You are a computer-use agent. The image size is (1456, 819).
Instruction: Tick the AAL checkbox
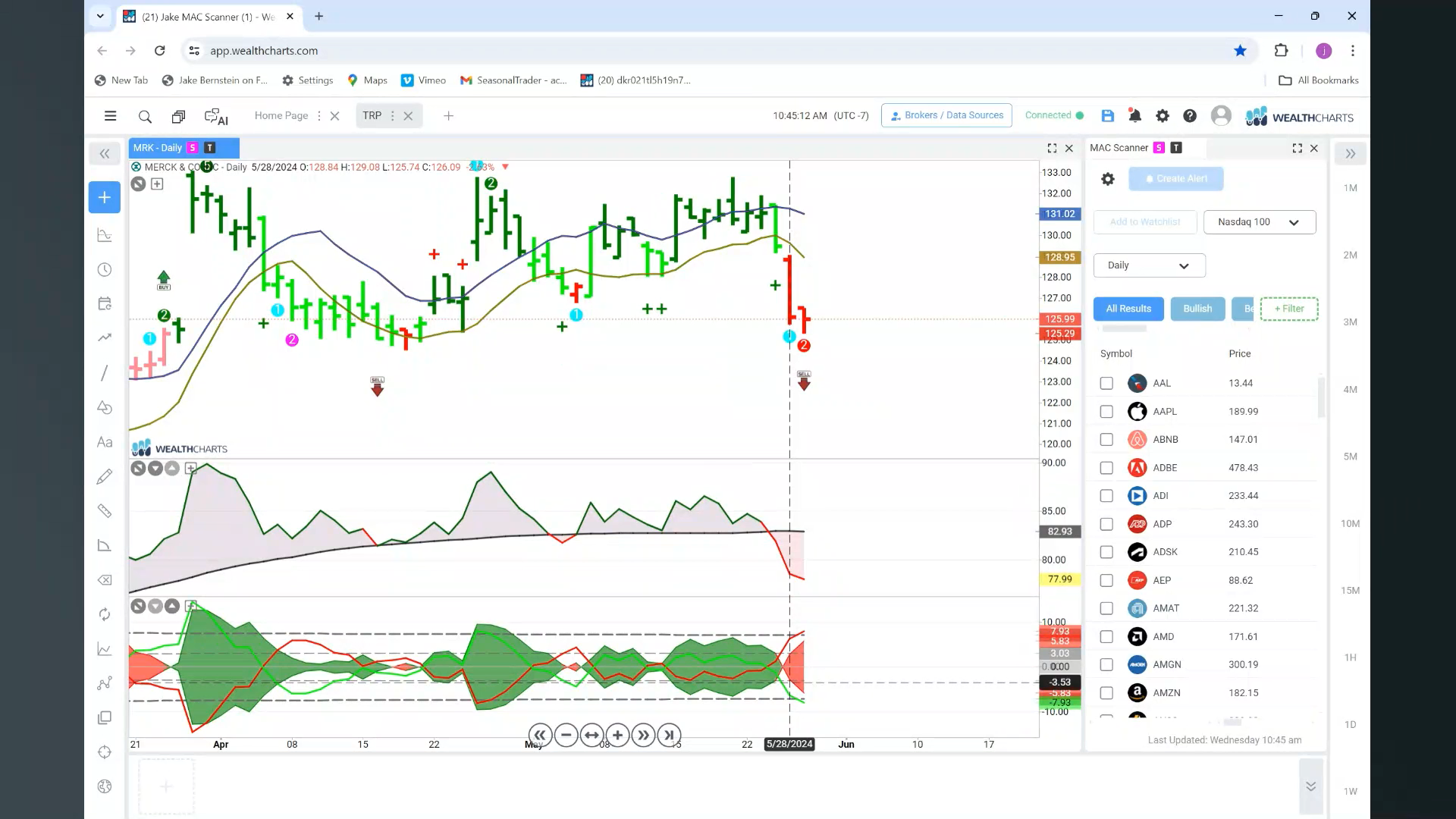pos(1106,384)
